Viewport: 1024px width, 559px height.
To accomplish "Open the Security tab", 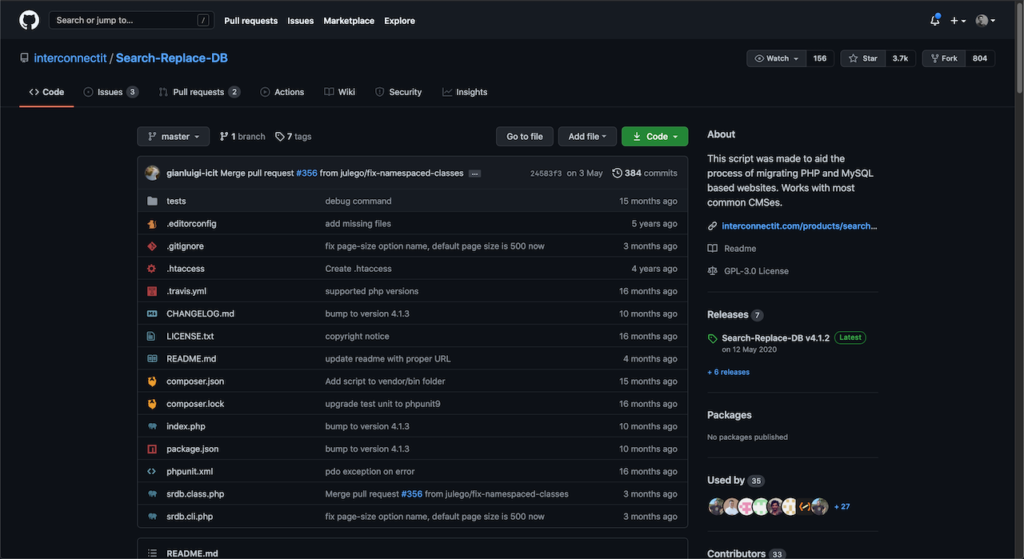I will click(x=398, y=92).
